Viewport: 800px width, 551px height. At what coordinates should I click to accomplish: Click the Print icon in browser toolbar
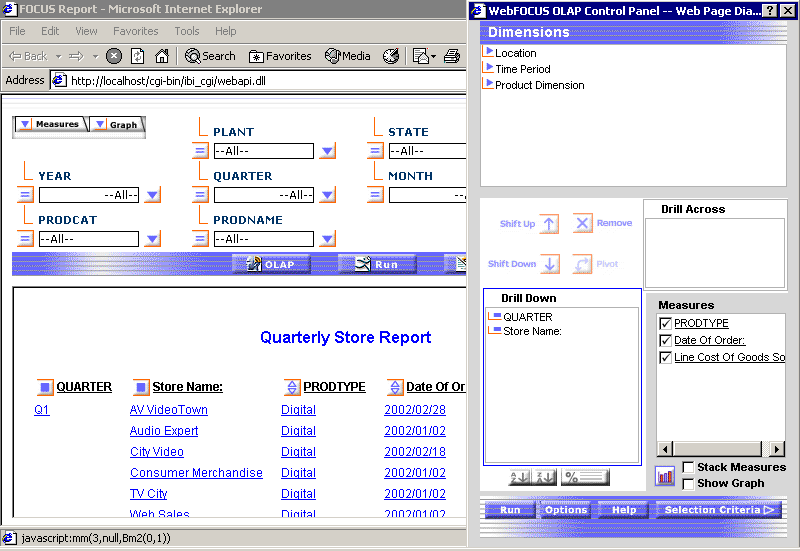coord(452,56)
